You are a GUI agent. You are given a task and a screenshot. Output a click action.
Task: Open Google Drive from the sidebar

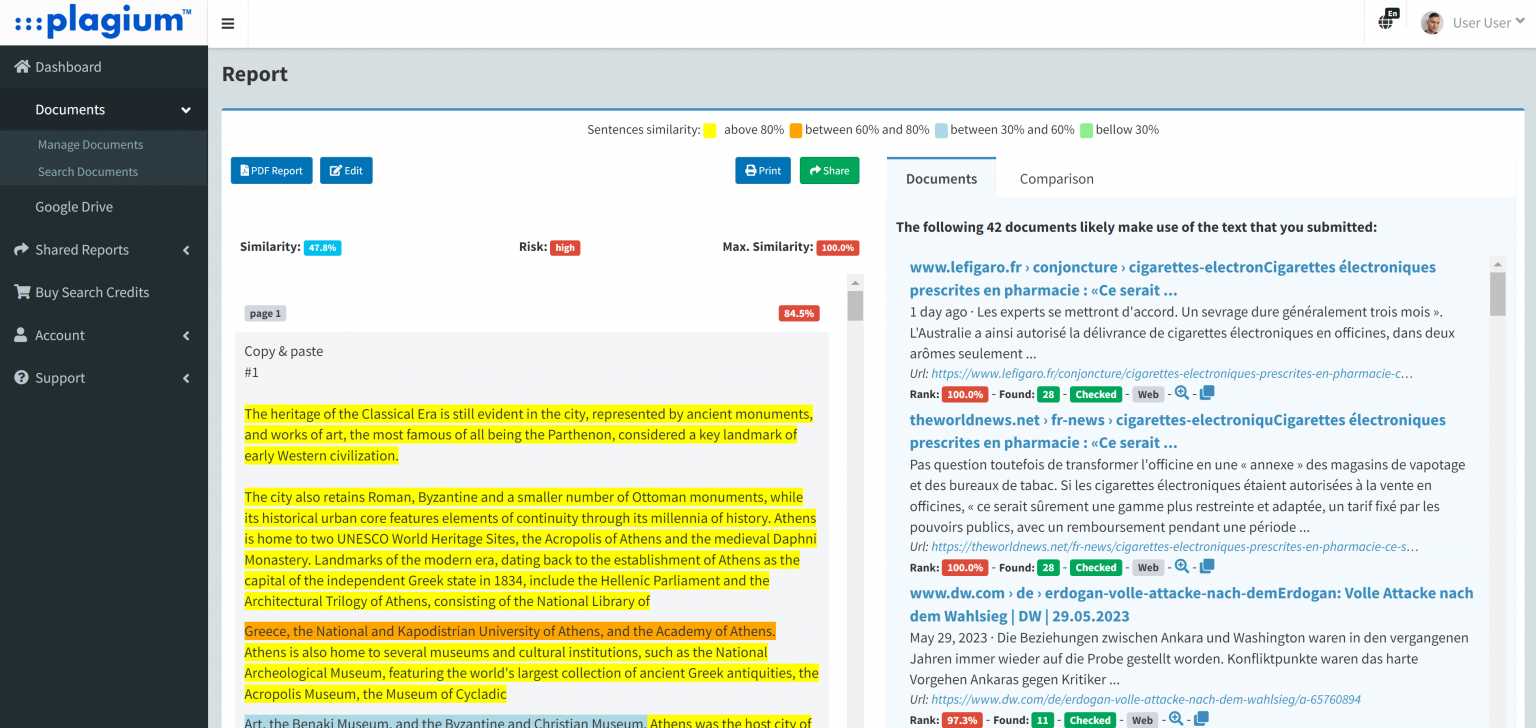point(77,206)
